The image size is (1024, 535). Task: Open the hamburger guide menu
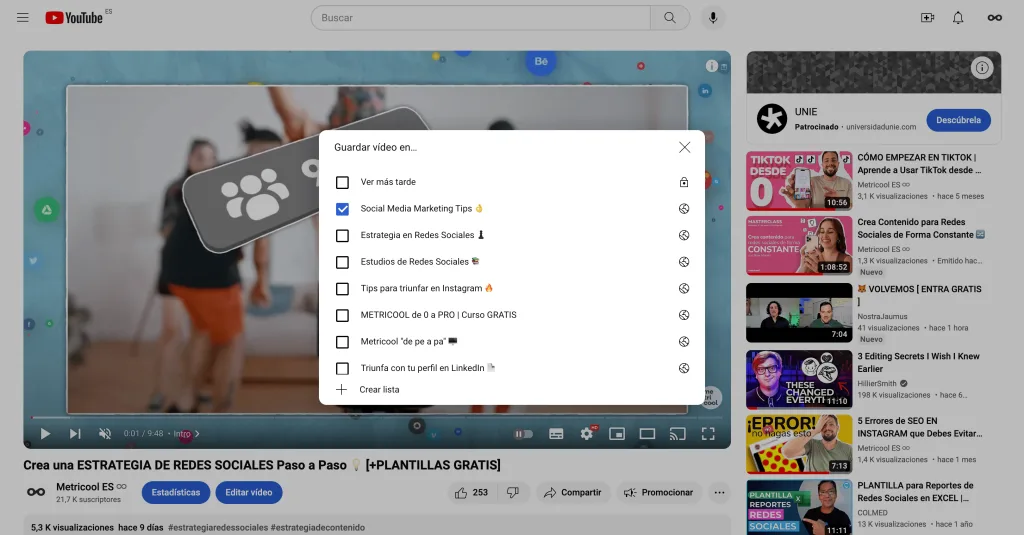(23, 18)
